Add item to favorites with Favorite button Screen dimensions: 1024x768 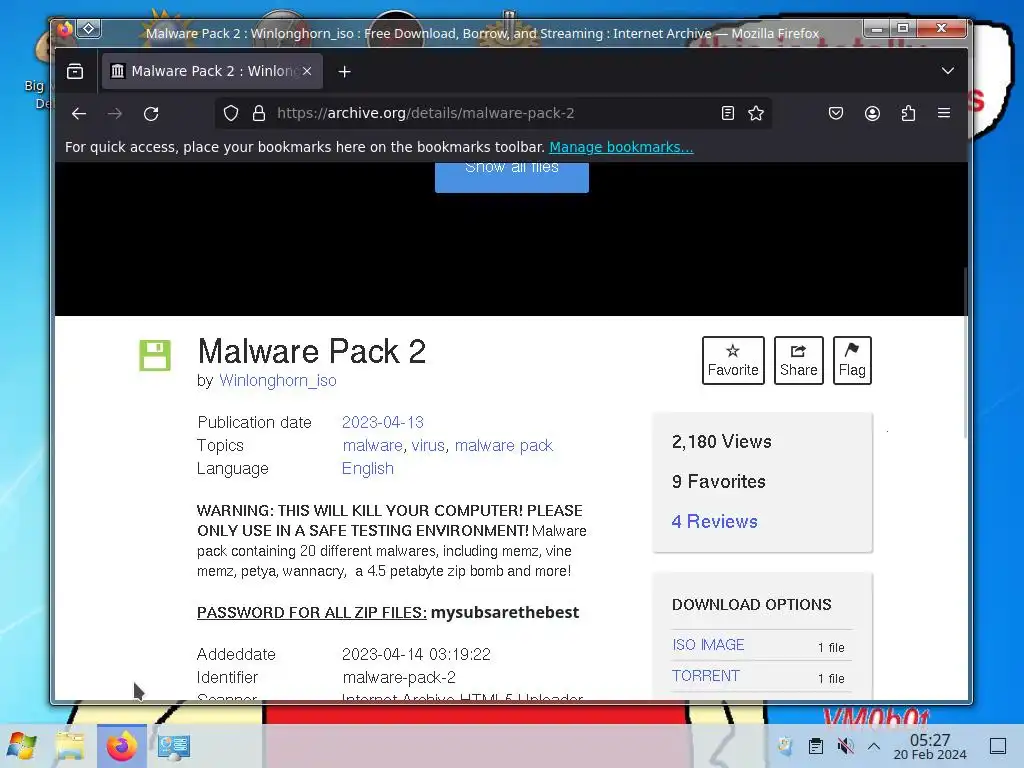point(733,360)
